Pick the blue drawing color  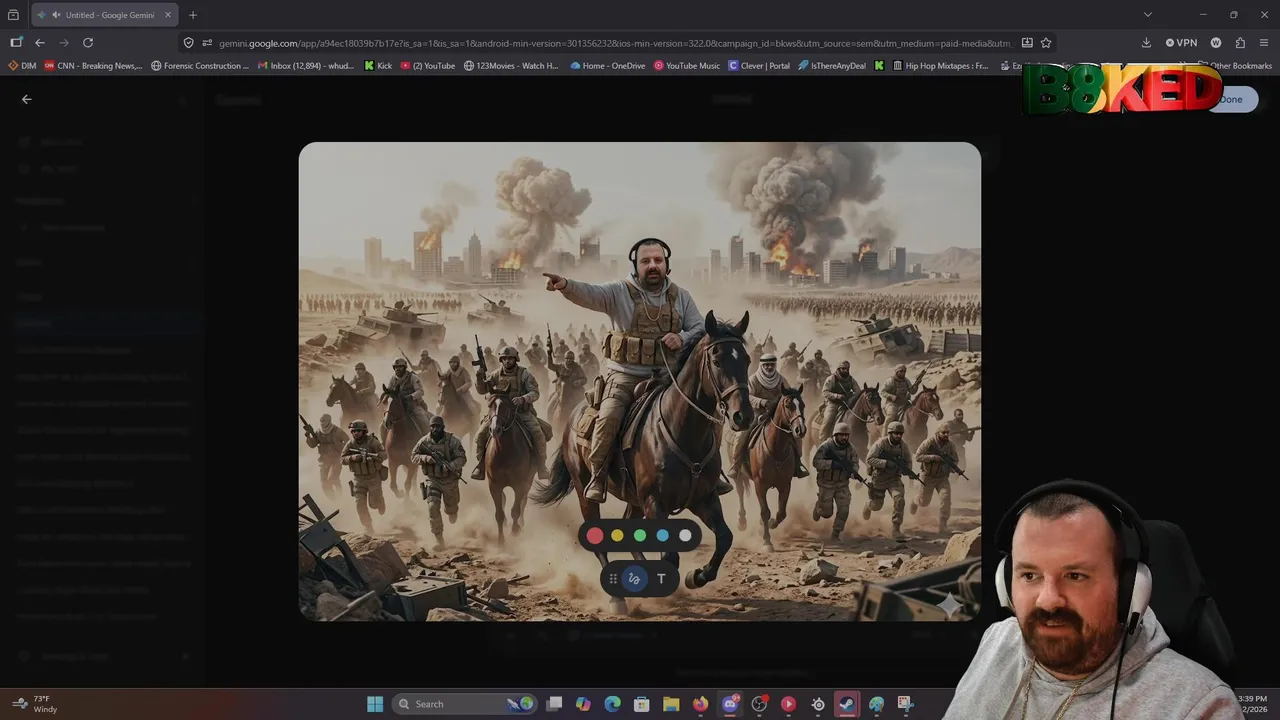click(662, 536)
